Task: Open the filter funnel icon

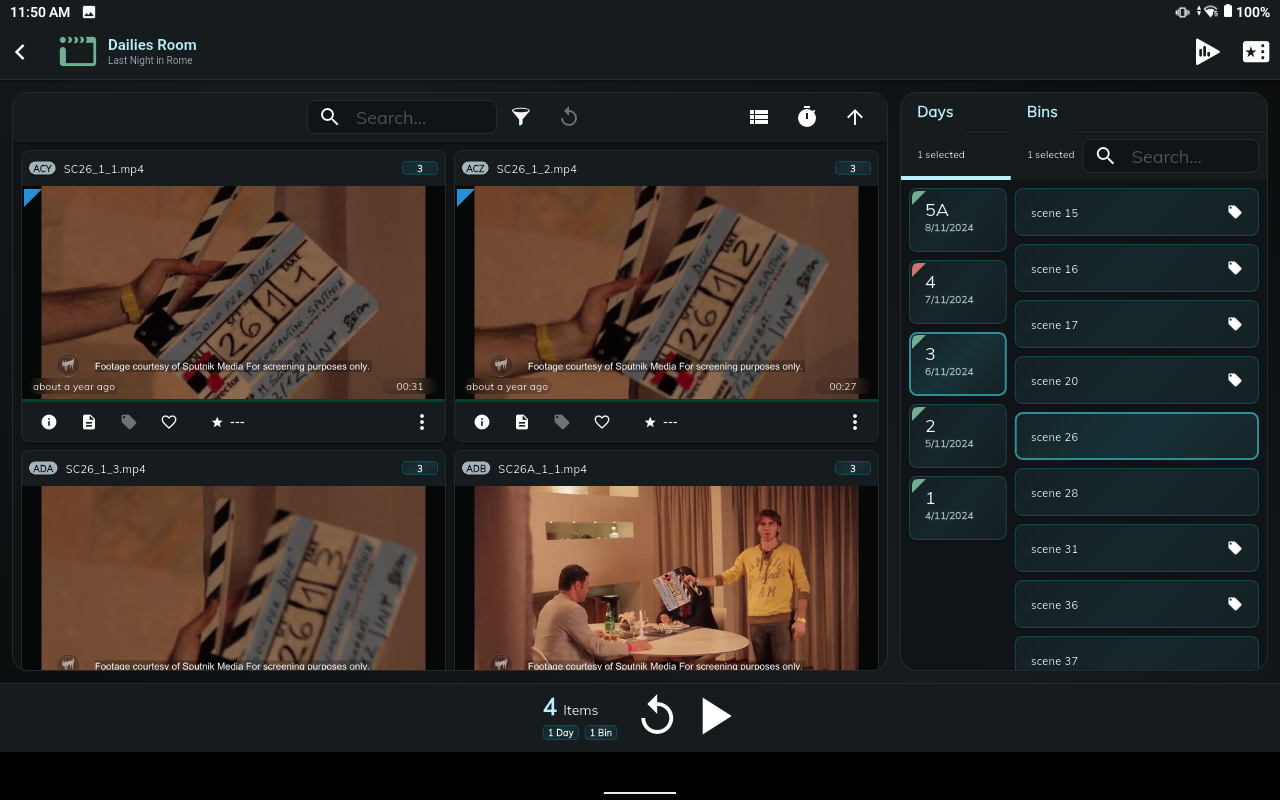Action: pos(520,117)
